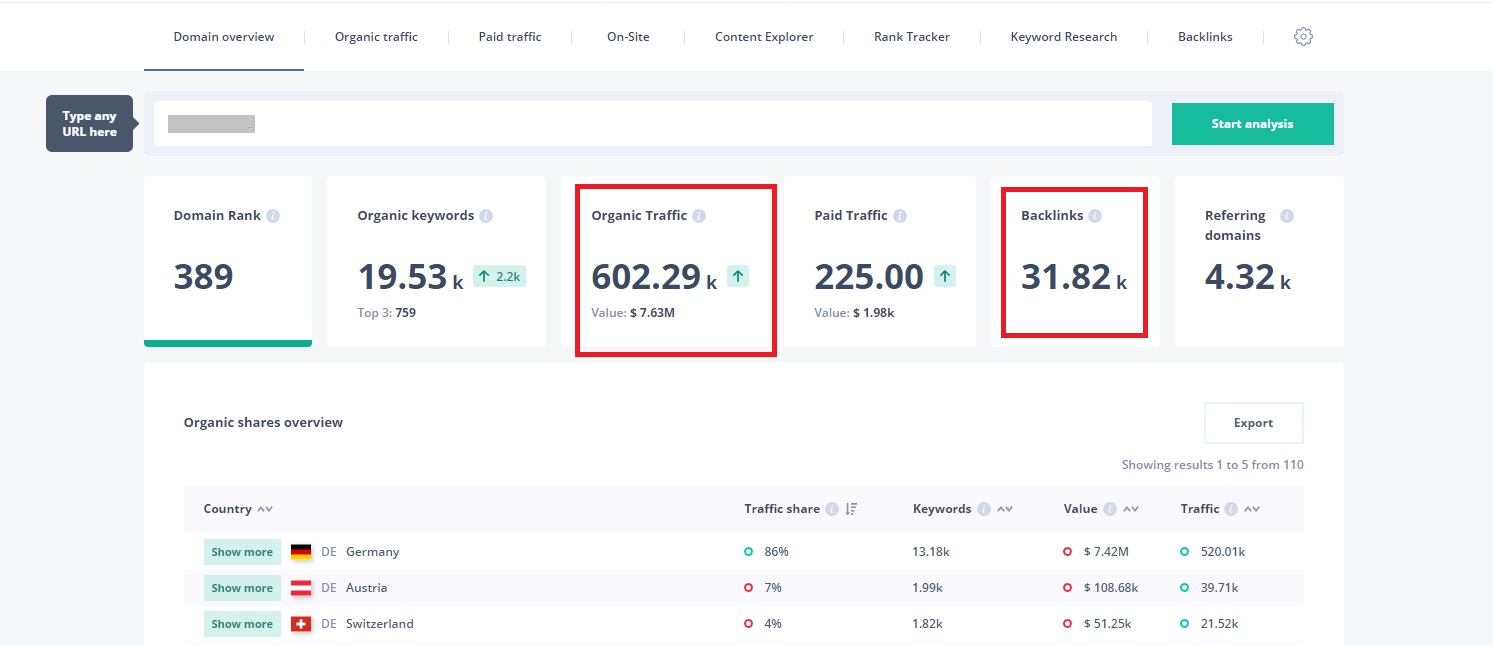
Task: Click the Referring domains info icon
Action: click(1287, 216)
